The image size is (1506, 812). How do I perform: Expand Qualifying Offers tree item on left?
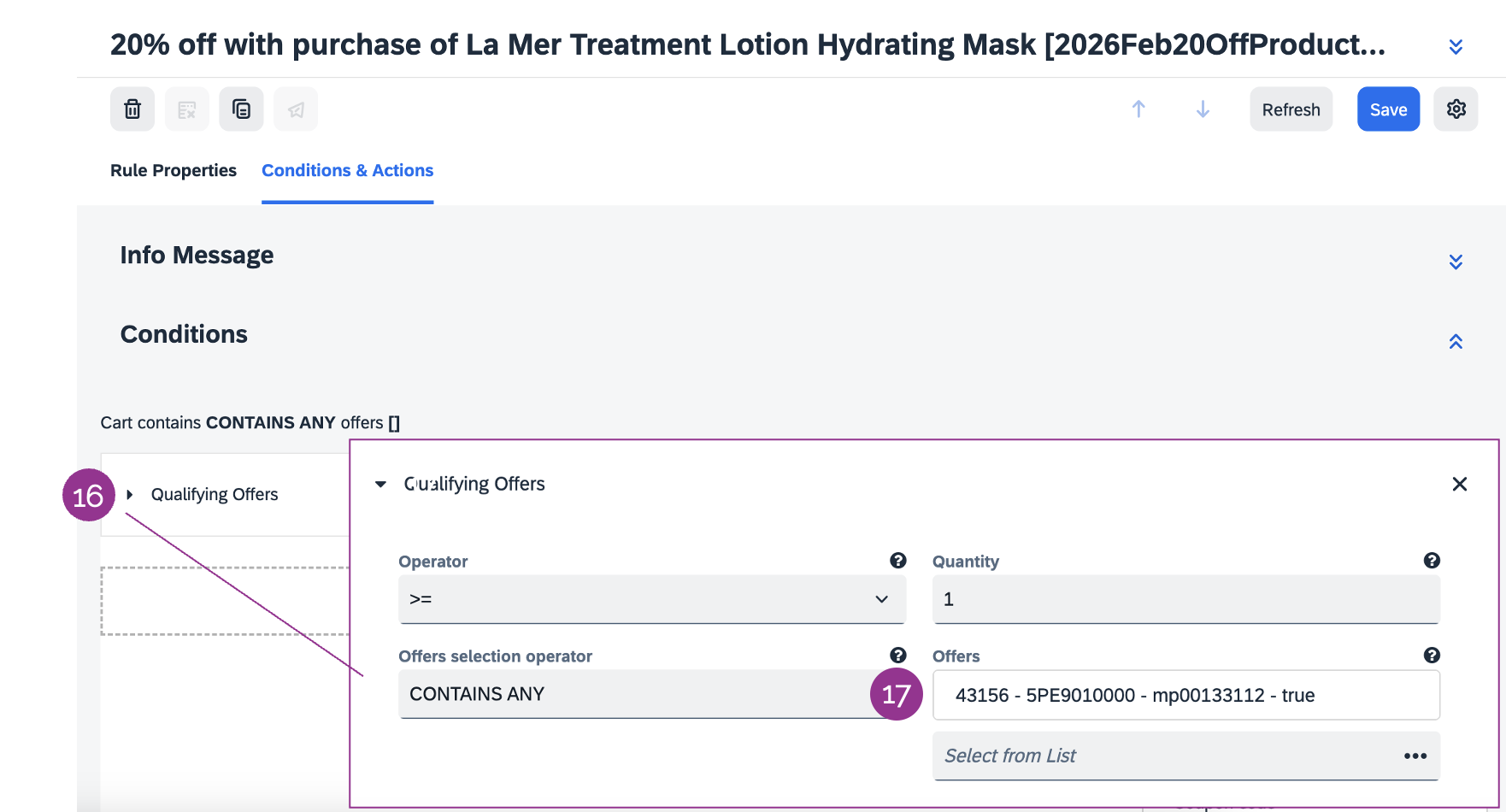point(130,495)
